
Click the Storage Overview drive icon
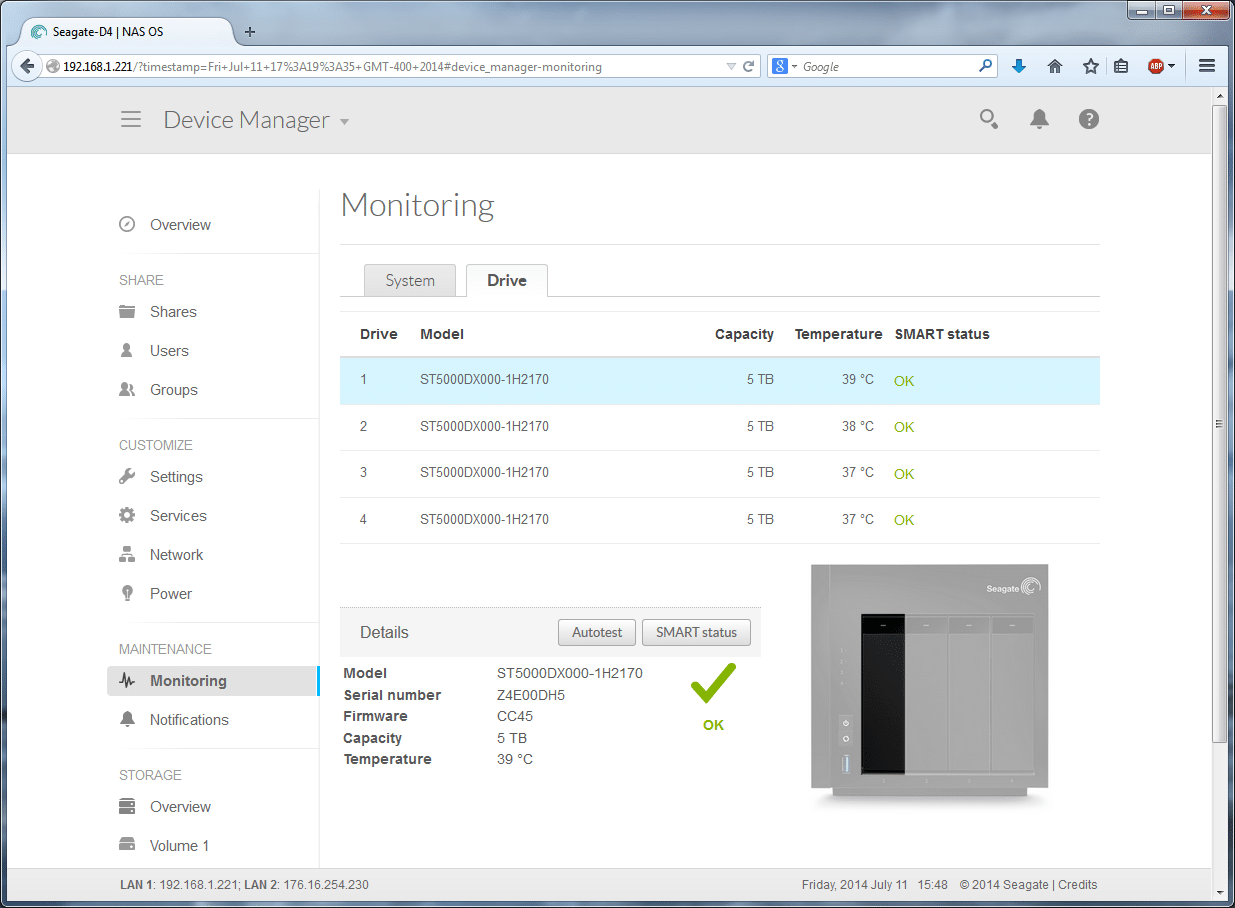[x=127, y=807]
